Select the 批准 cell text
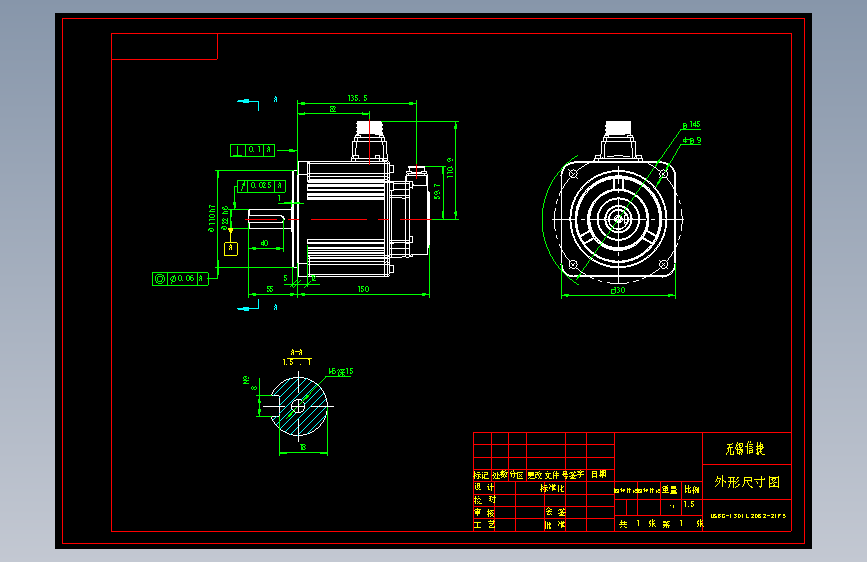Screen dimensions: 867x562 555,524
